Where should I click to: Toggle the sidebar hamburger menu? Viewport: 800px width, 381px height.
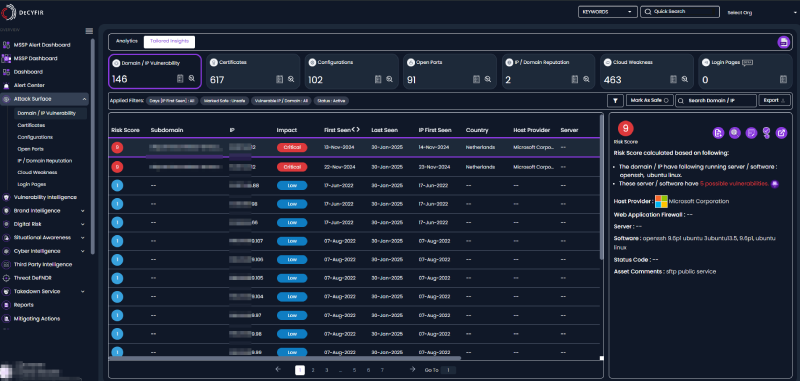point(89,32)
